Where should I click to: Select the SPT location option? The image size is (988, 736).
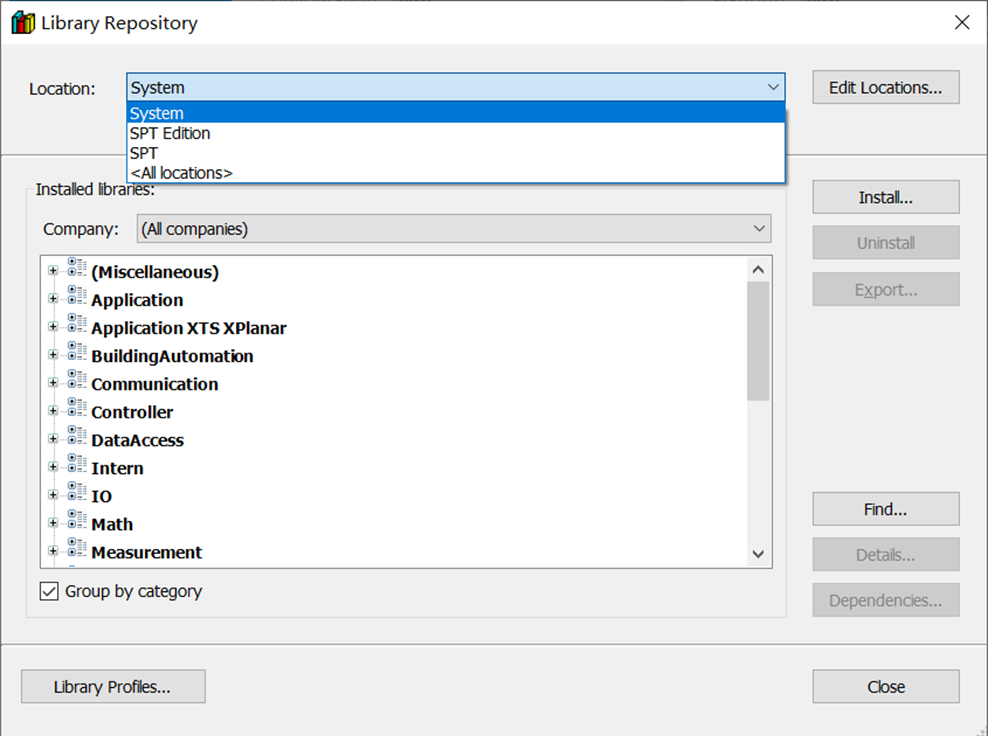(x=144, y=153)
